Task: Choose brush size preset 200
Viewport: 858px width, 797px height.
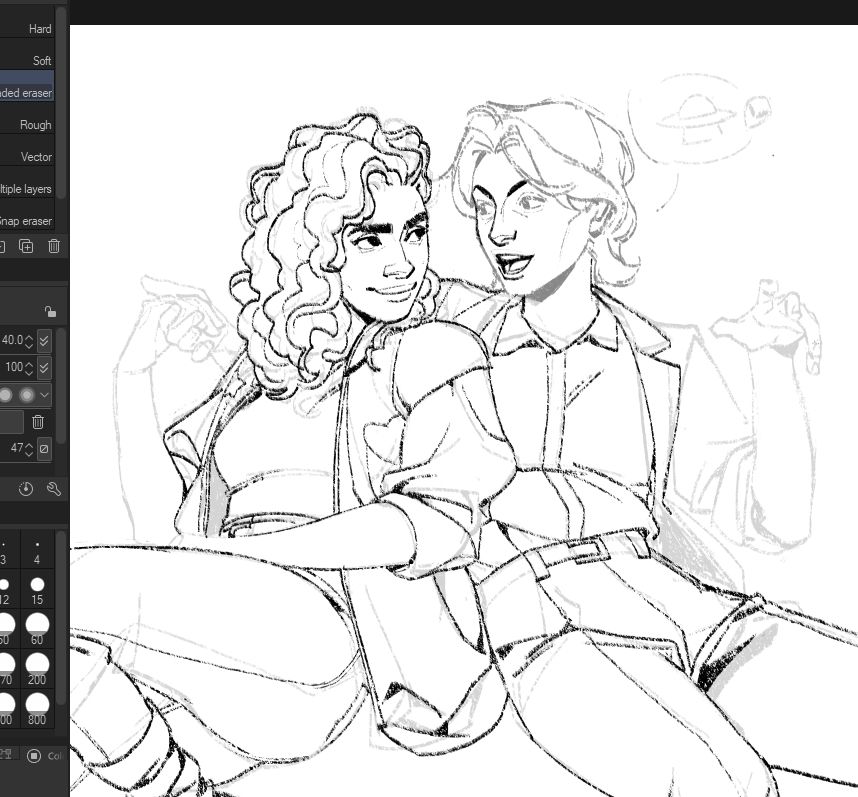Action: [x=37, y=669]
